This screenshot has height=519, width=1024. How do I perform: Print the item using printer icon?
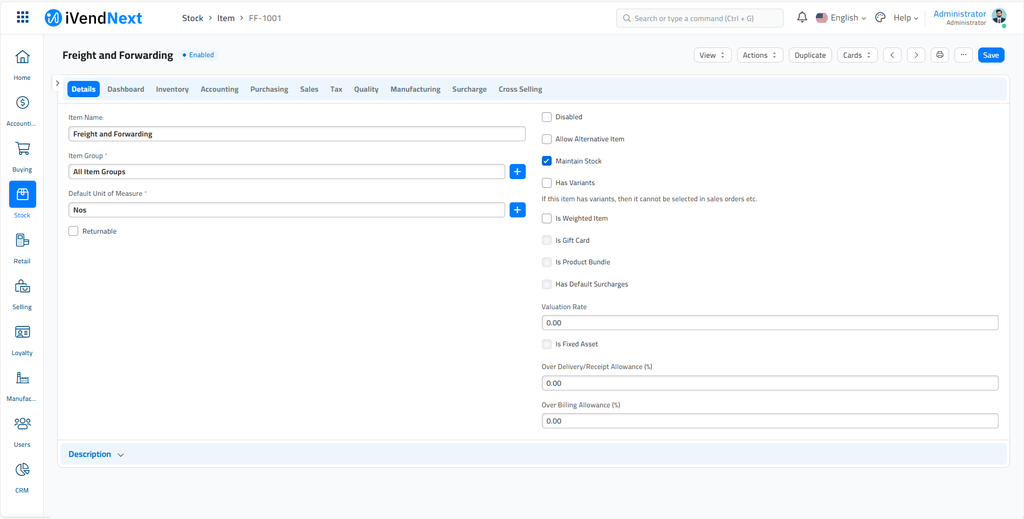tap(939, 55)
